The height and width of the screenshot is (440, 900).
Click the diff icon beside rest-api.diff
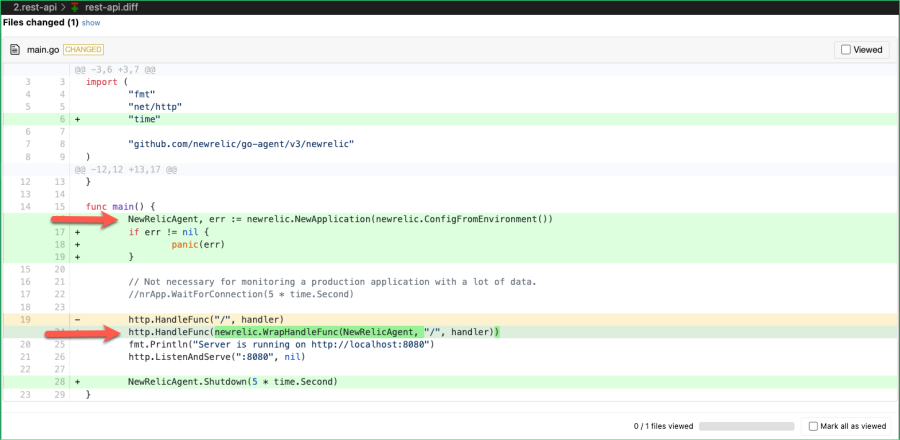[75, 7]
